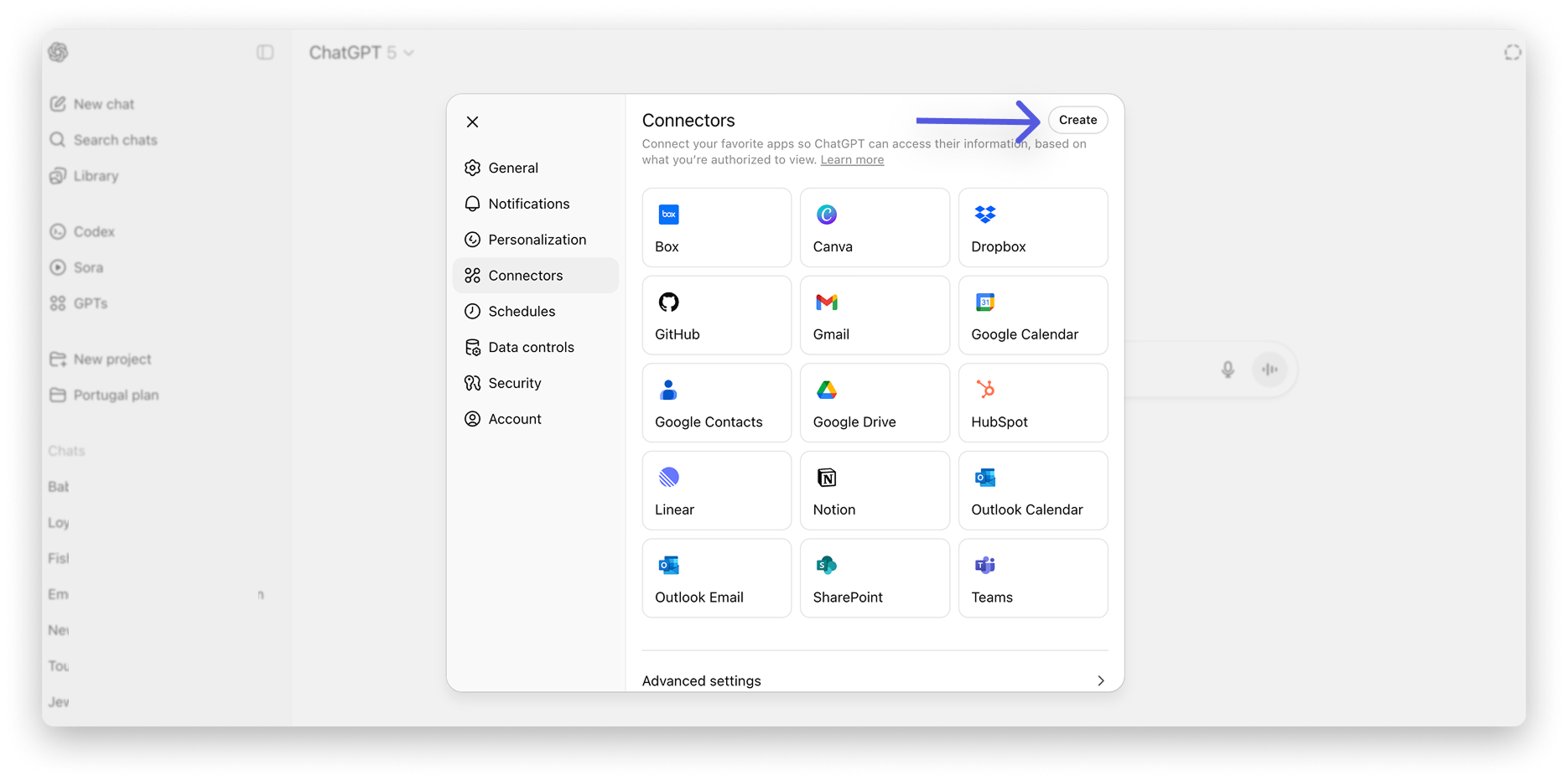1568x781 pixels.
Task: Open the Schedules settings tab
Action: pyautogui.click(x=536, y=311)
